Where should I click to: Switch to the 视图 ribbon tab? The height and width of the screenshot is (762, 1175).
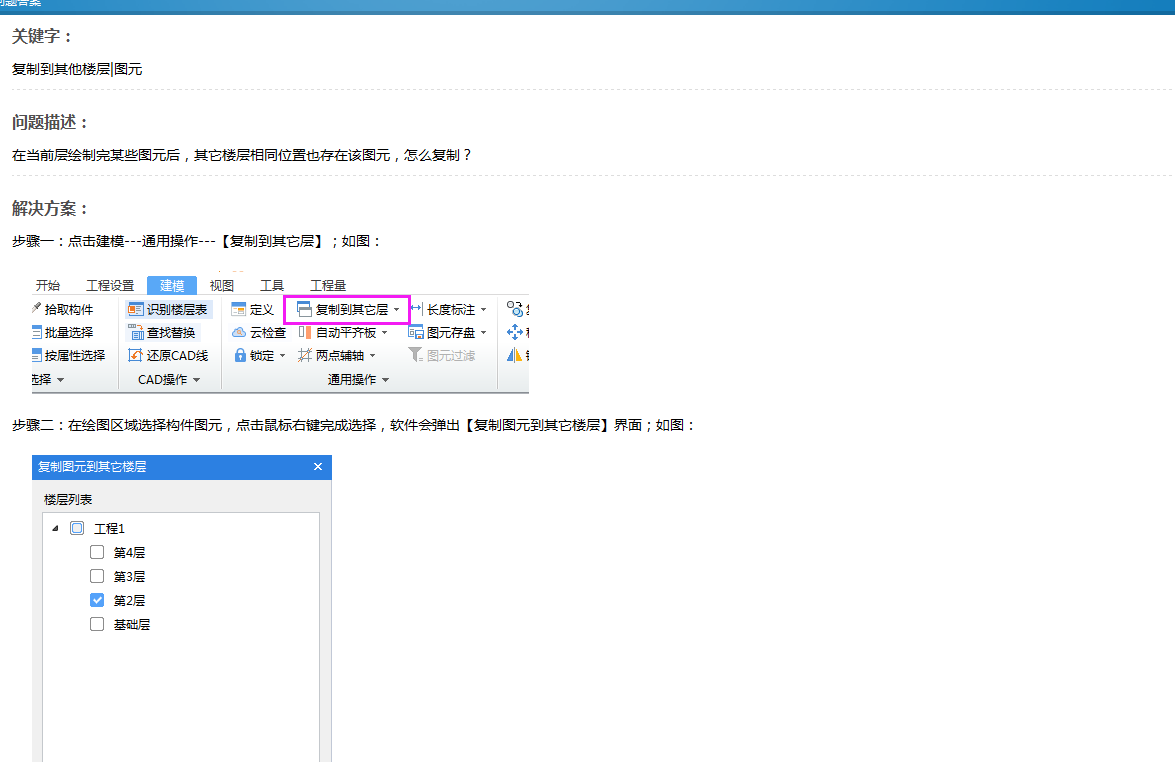point(222,285)
